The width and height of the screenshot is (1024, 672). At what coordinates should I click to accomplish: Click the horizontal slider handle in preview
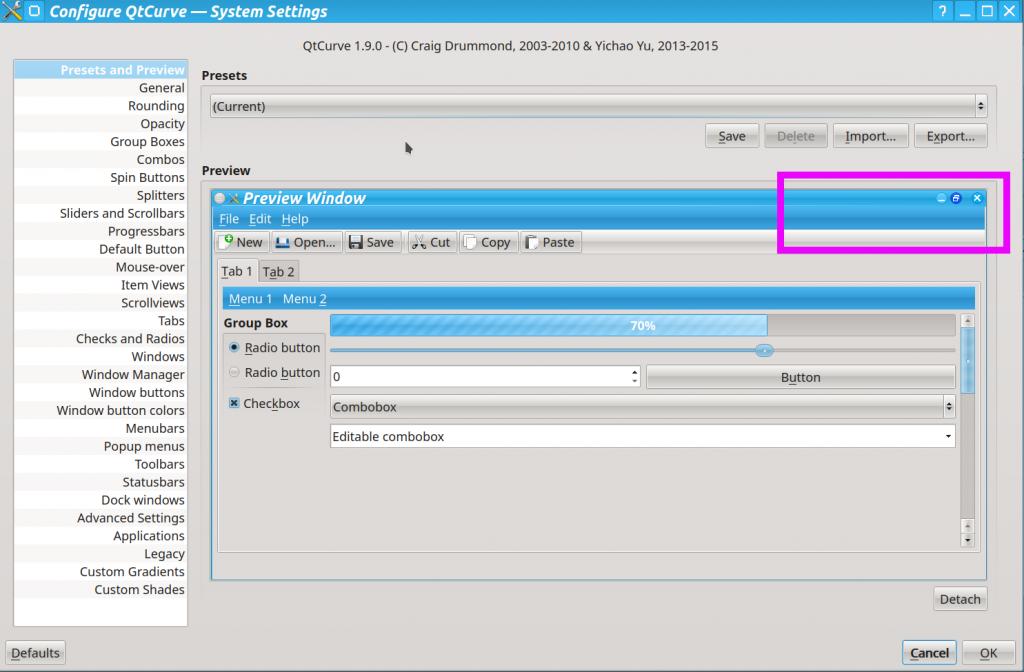(764, 350)
